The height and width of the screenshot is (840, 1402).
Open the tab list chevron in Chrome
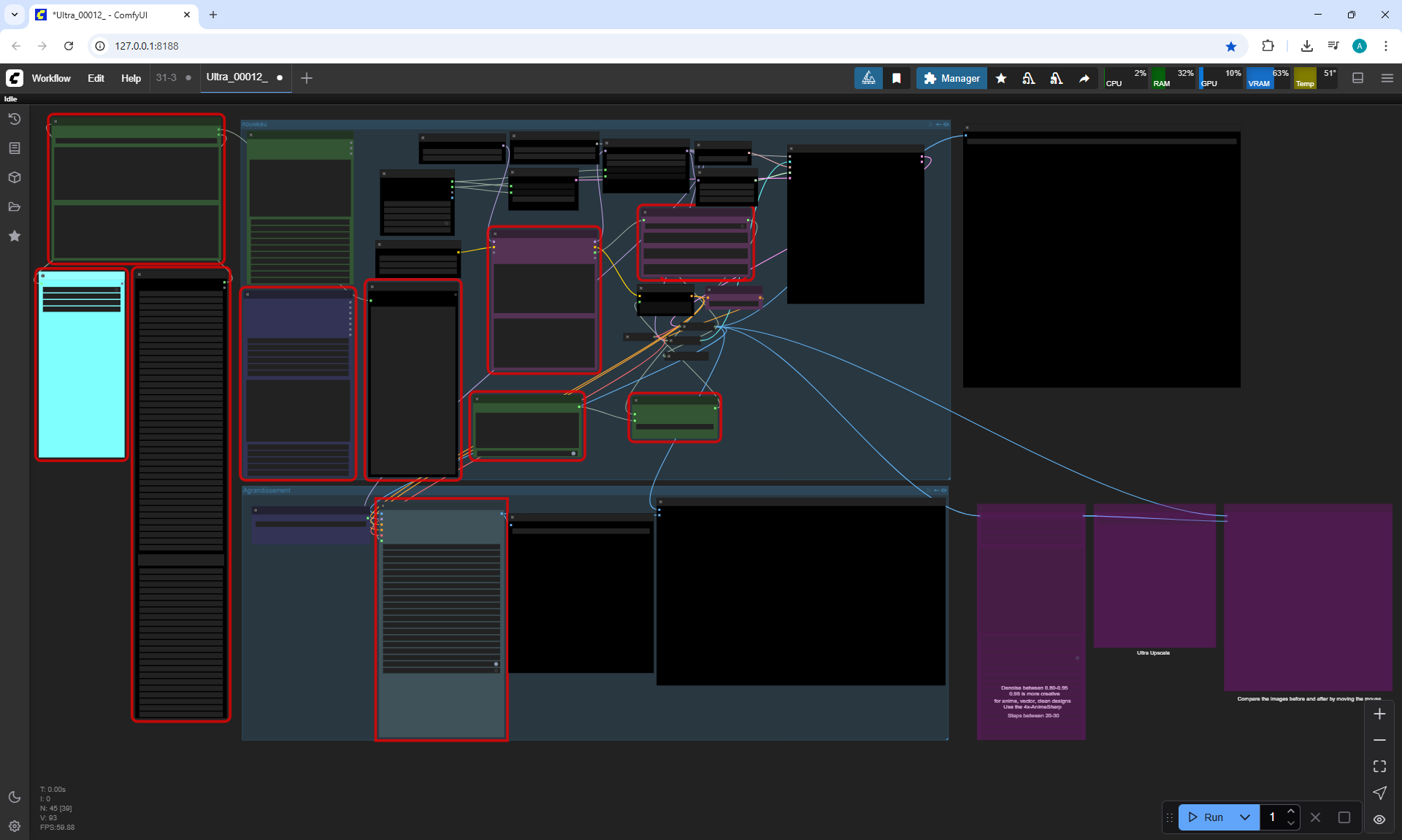pyautogui.click(x=14, y=15)
